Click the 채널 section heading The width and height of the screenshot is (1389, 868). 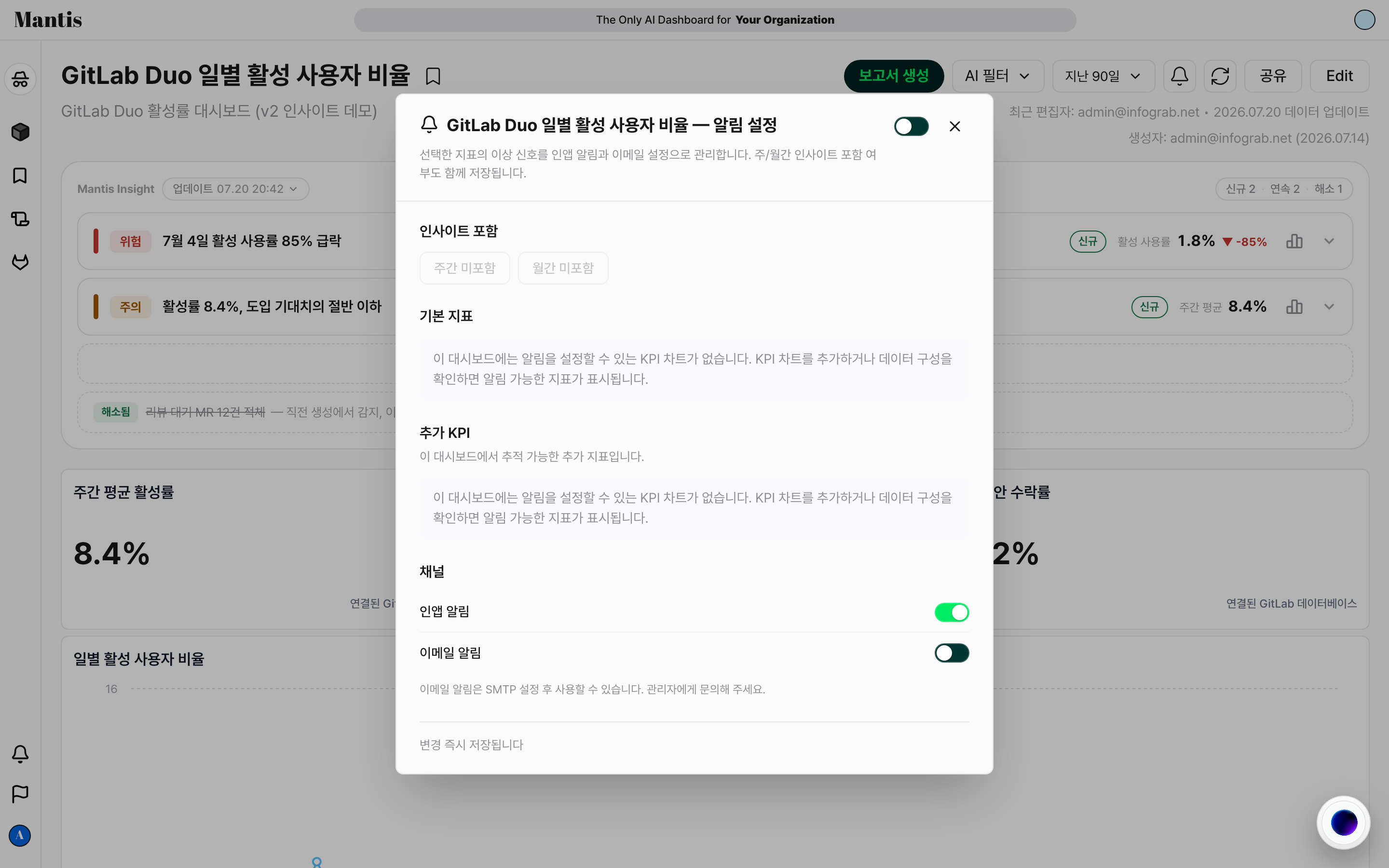click(x=432, y=571)
